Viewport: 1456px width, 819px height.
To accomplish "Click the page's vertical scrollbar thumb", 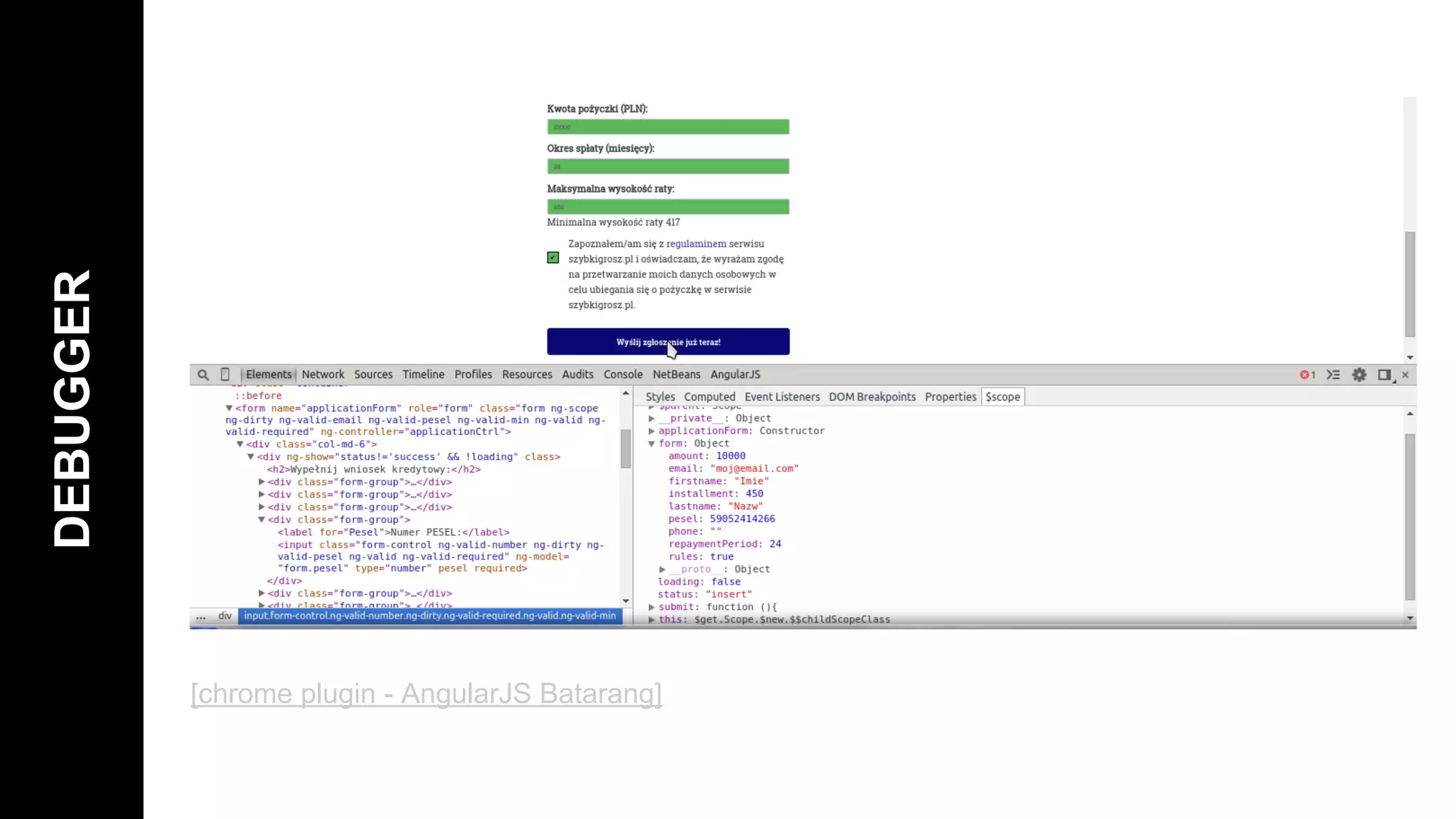I will coord(1410,284).
